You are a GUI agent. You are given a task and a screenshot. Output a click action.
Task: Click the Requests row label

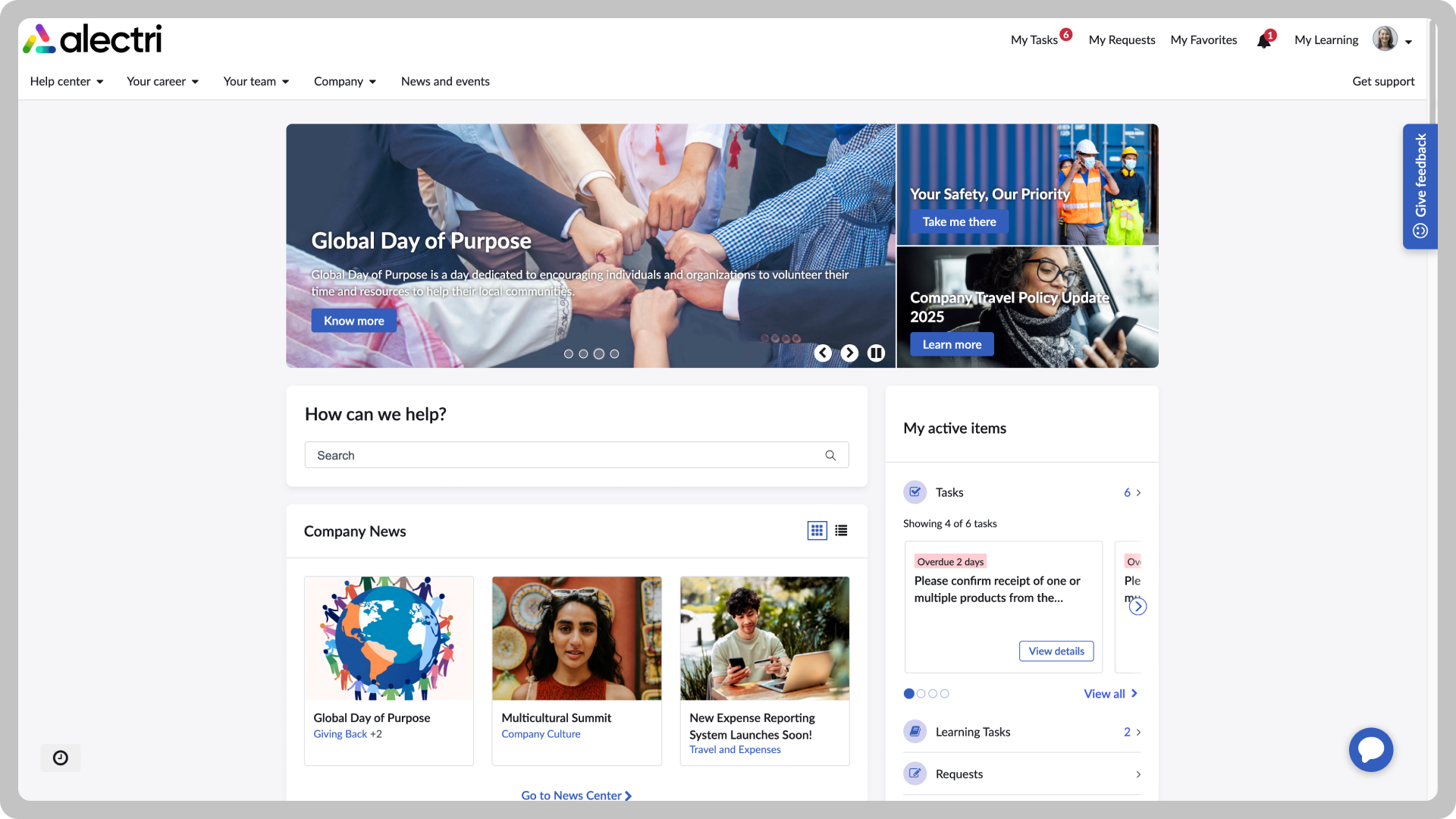click(959, 774)
